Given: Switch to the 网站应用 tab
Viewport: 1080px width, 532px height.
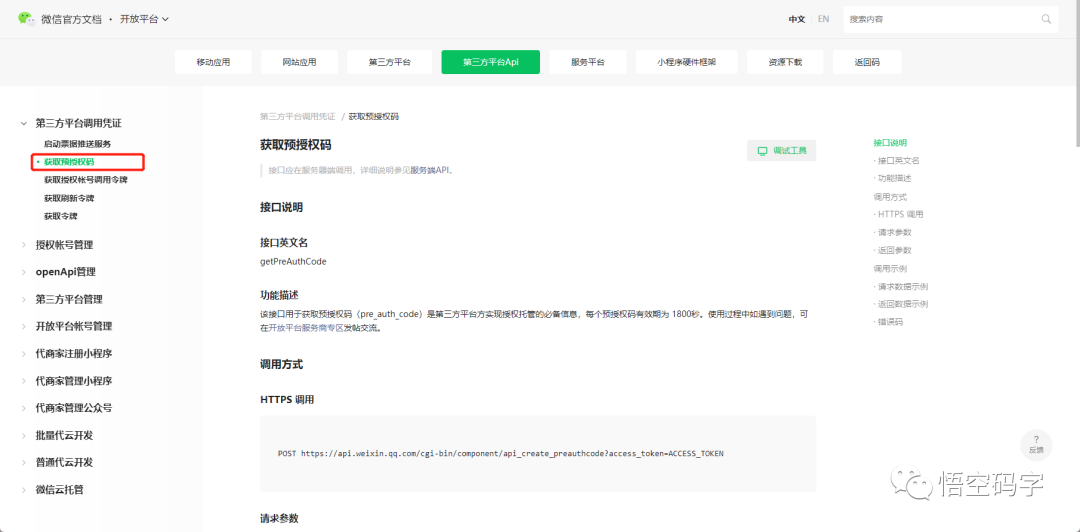Looking at the screenshot, I should pyautogui.click(x=300, y=62).
